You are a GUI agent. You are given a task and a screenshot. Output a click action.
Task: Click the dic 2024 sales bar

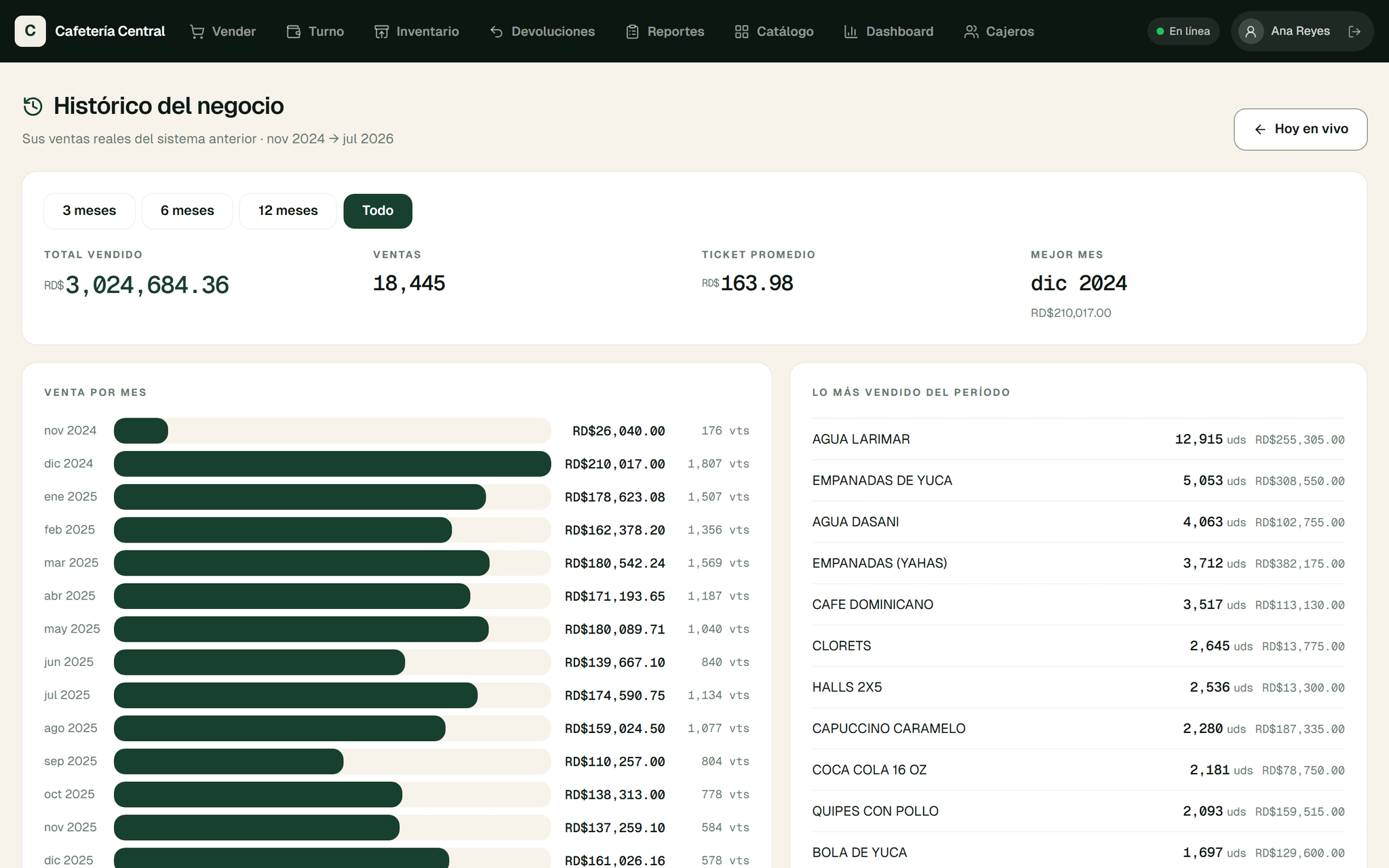[x=332, y=464]
